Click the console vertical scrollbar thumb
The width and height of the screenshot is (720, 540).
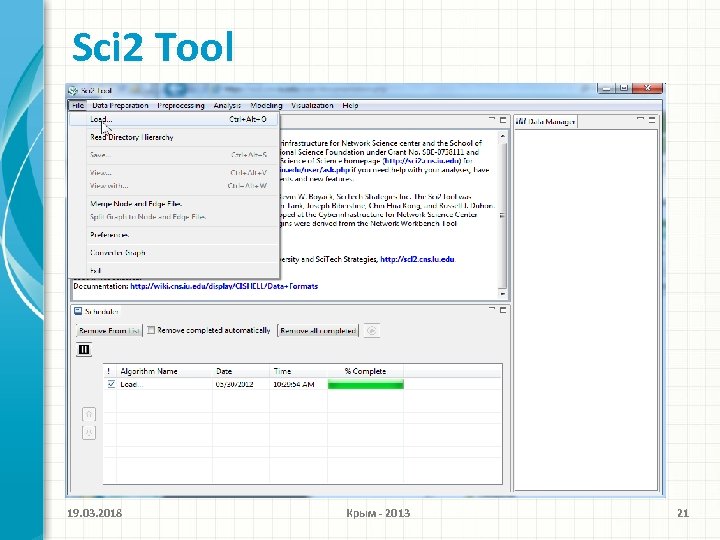point(503,215)
